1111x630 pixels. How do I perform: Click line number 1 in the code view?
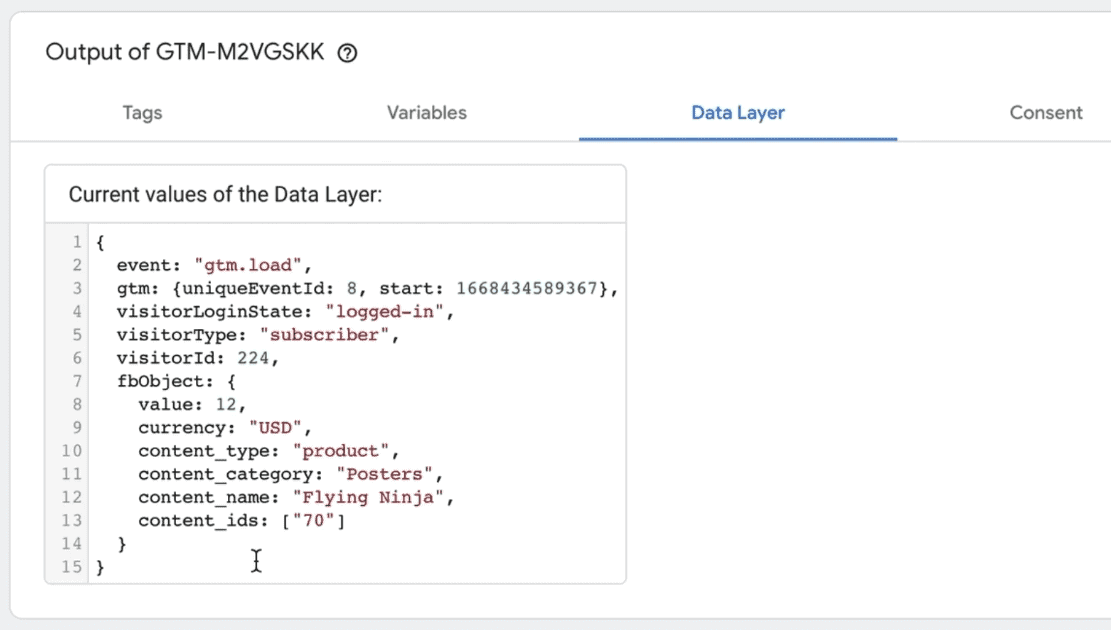76,242
